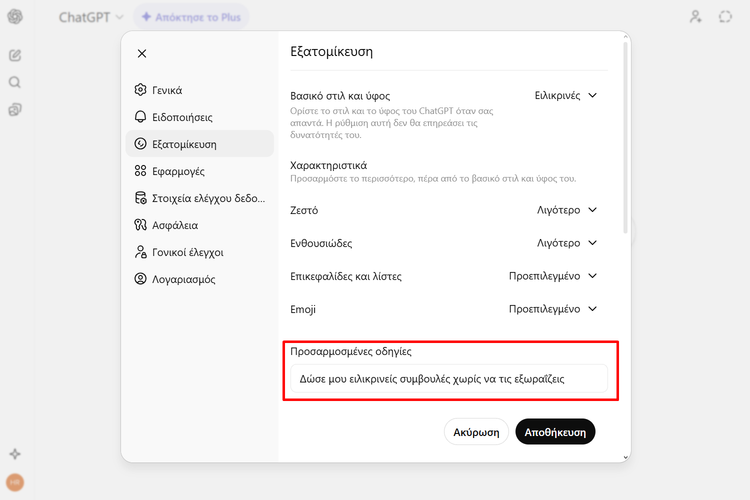This screenshot has height=500, width=750.
Task: Click the user avatar at bottom left
Action: (15, 482)
